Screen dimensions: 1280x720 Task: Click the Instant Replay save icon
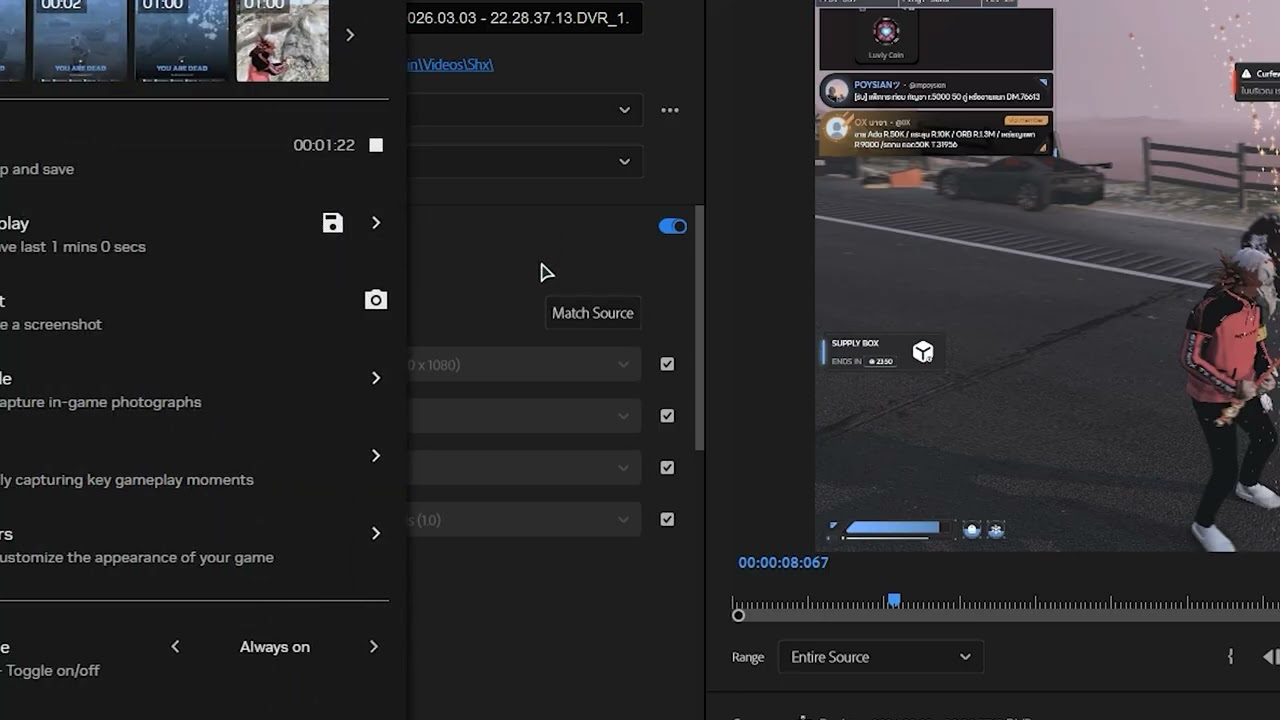click(333, 223)
